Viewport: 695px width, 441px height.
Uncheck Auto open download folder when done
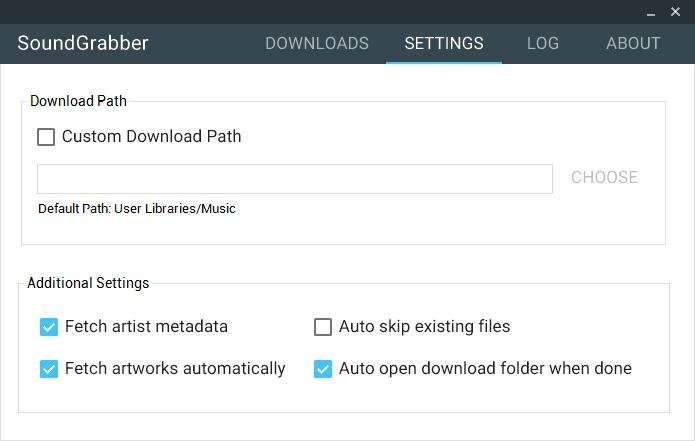[x=323, y=369]
